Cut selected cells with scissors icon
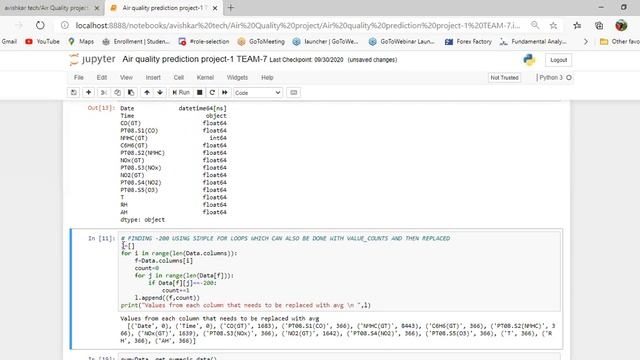Screen dimensions: 640x360 coord(104,93)
